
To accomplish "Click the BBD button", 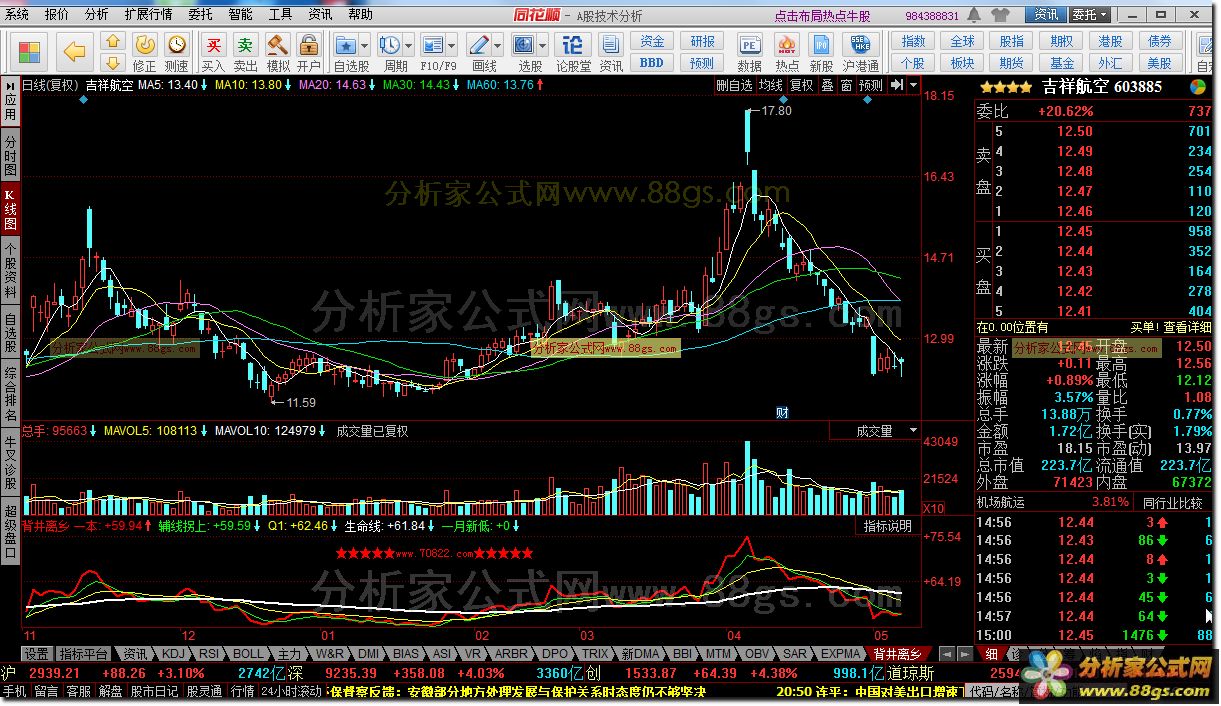I will click(x=652, y=62).
